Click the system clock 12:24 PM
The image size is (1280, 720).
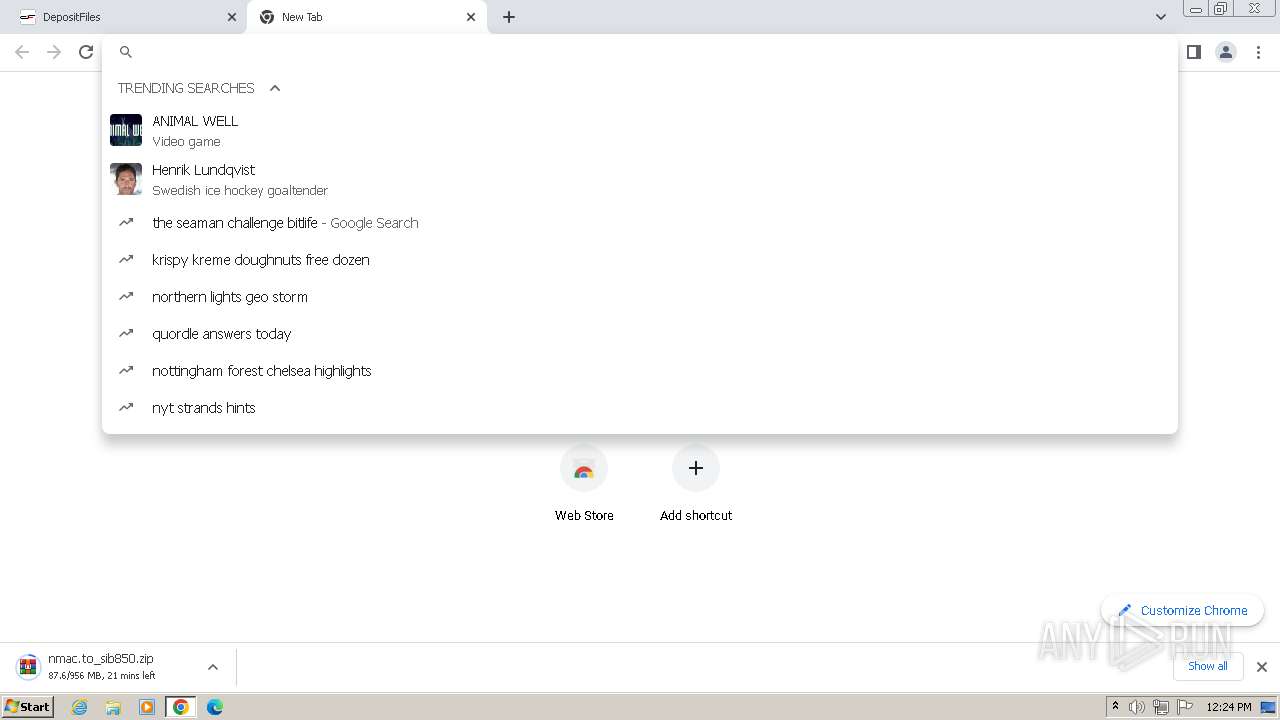[x=1229, y=707]
